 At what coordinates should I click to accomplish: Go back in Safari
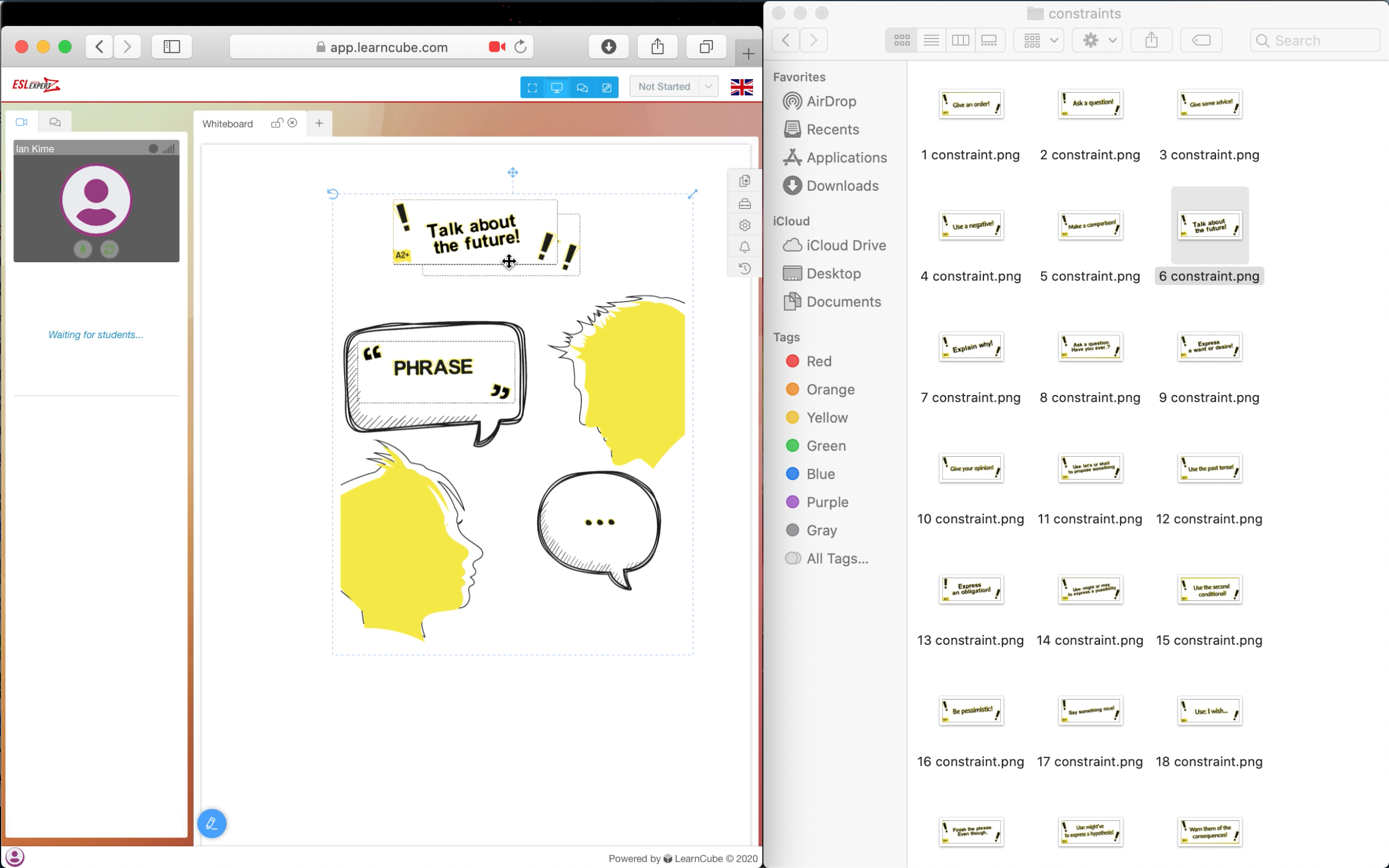[99, 46]
